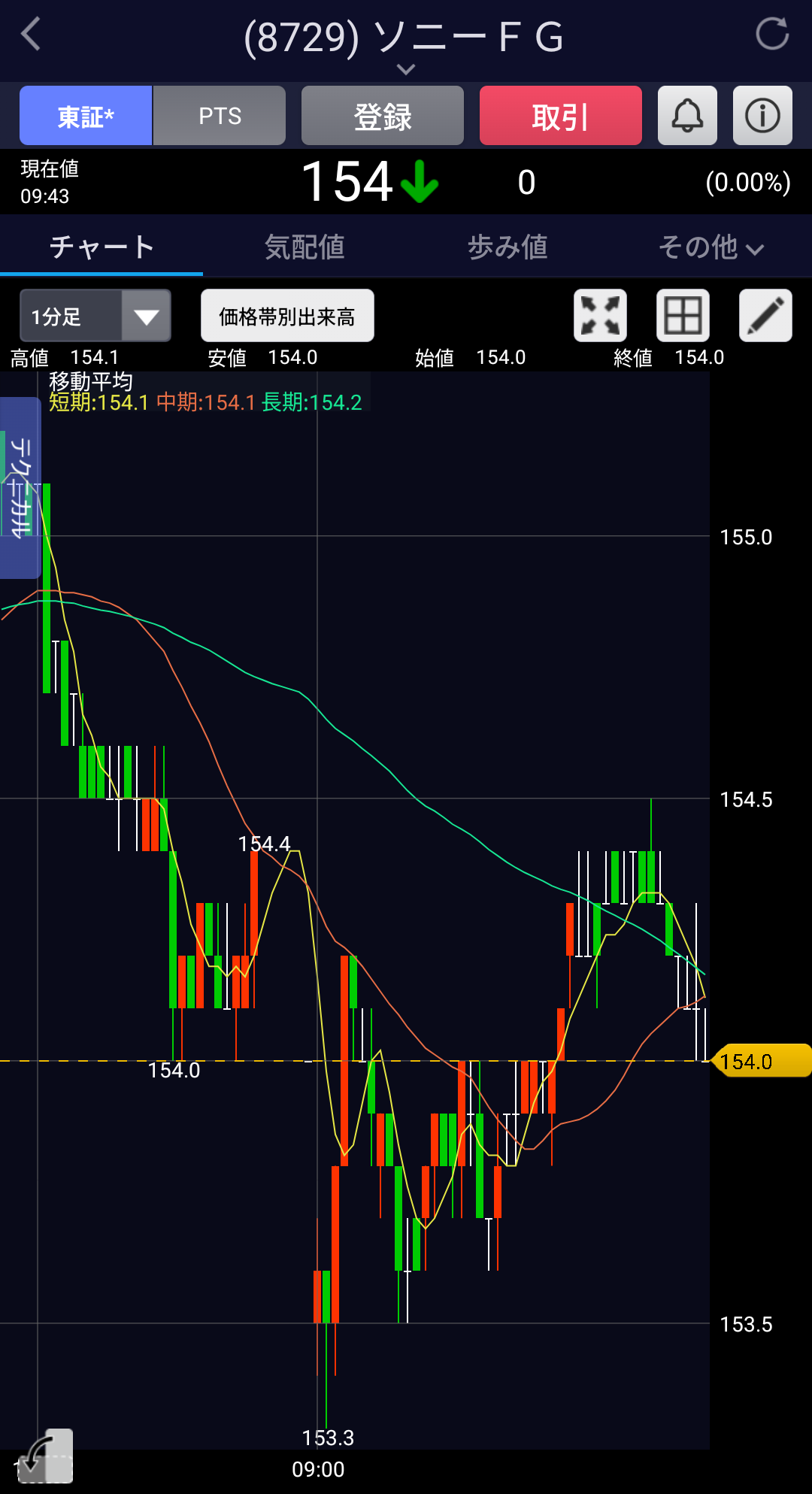Open the chart drawing pencil tool
Image resolution: width=812 pixels, height=1494 pixels.
click(765, 316)
